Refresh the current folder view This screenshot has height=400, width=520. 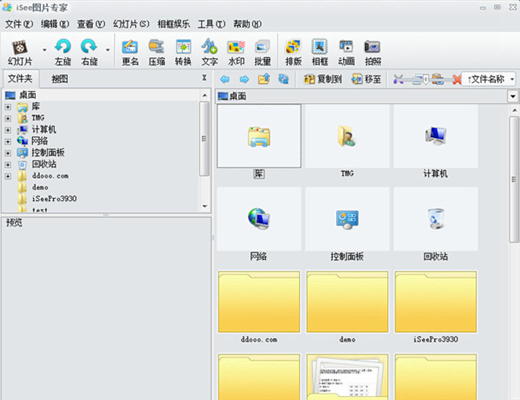click(x=284, y=79)
